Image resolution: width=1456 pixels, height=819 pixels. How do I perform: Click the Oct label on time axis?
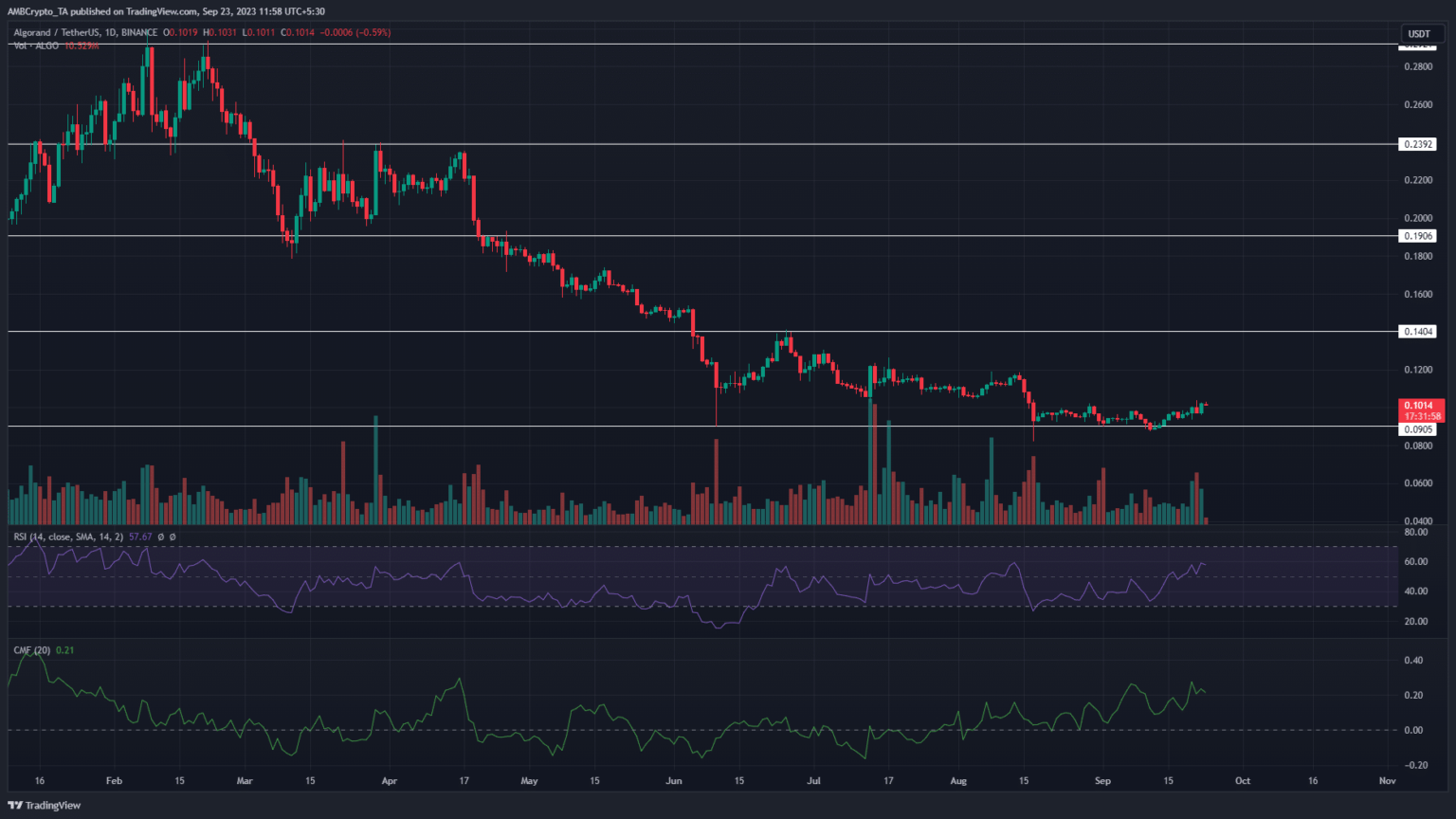click(x=1242, y=781)
